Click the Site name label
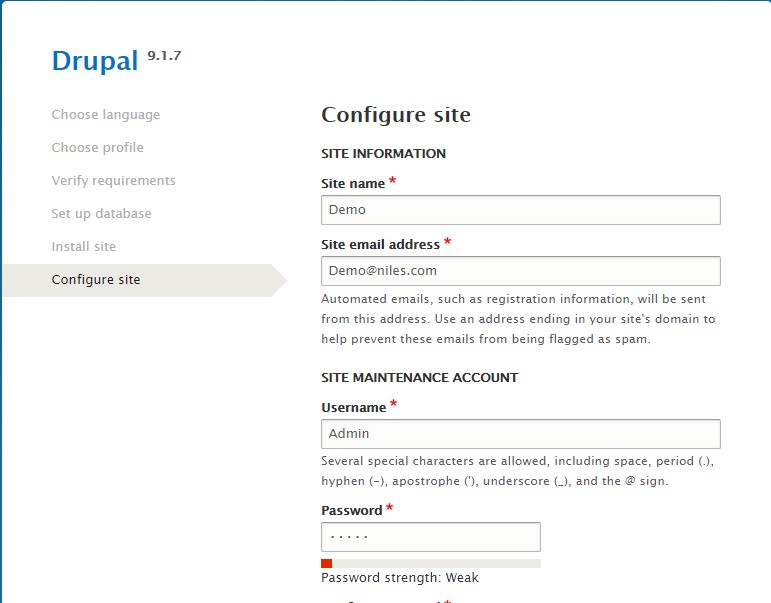Screen dimensions: 771x603 click(x=353, y=184)
